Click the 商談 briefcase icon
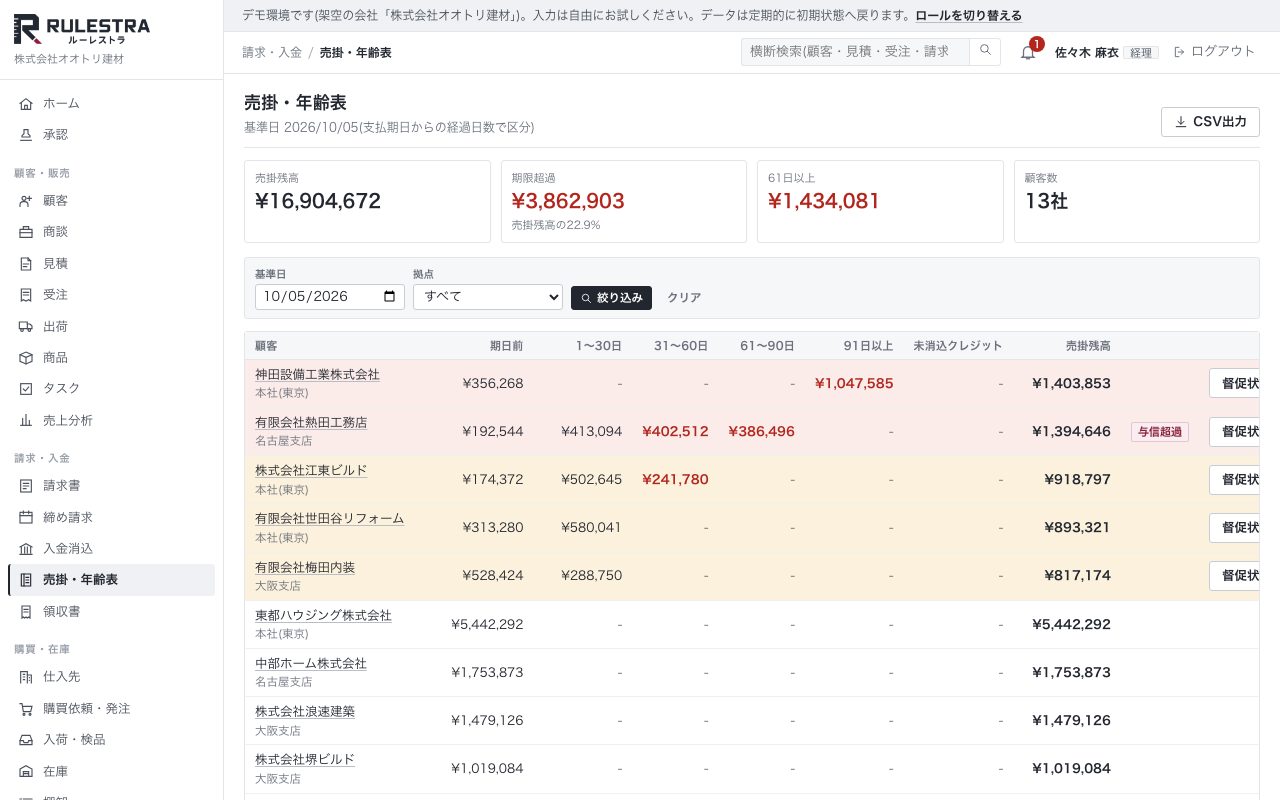 coord(26,231)
